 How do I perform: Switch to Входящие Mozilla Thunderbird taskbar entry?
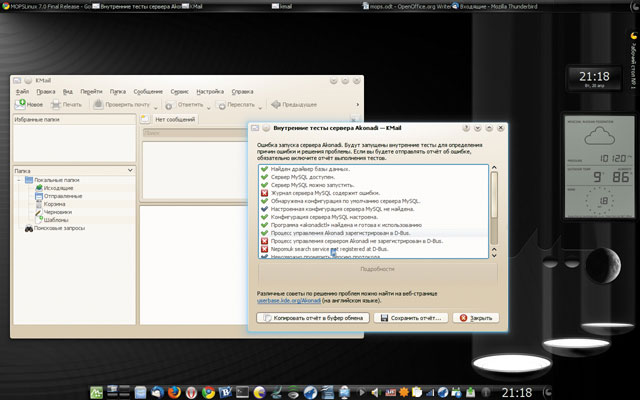(x=495, y=6)
